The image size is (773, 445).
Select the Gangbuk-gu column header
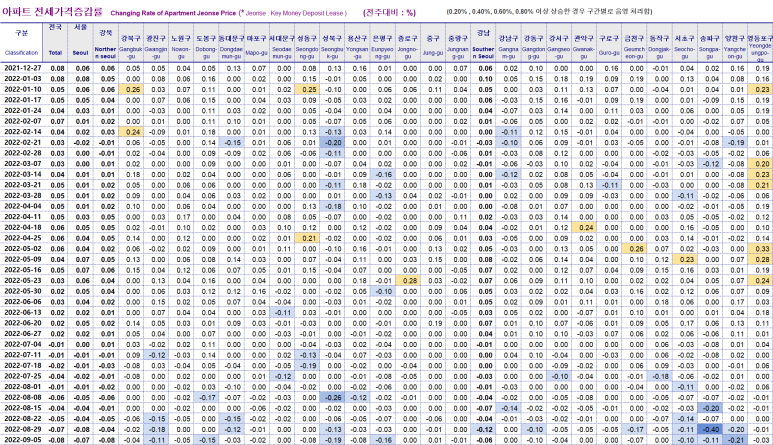tap(131, 43)
